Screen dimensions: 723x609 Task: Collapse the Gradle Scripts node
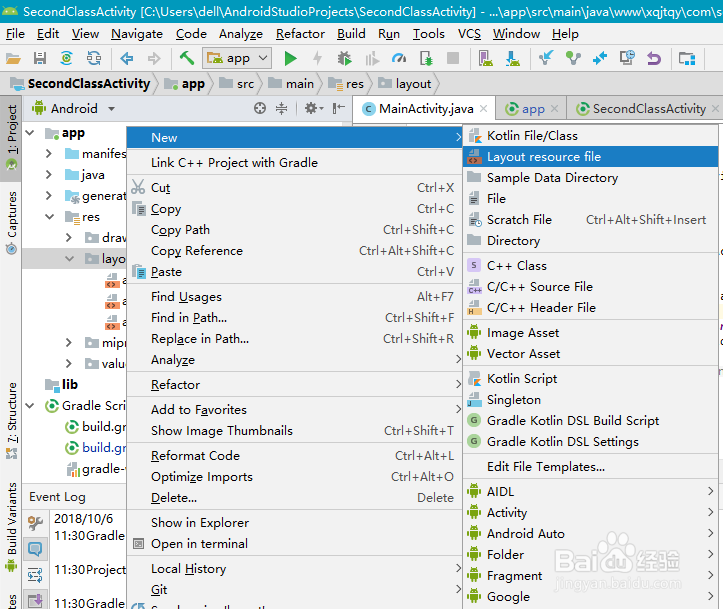(30, 406)
